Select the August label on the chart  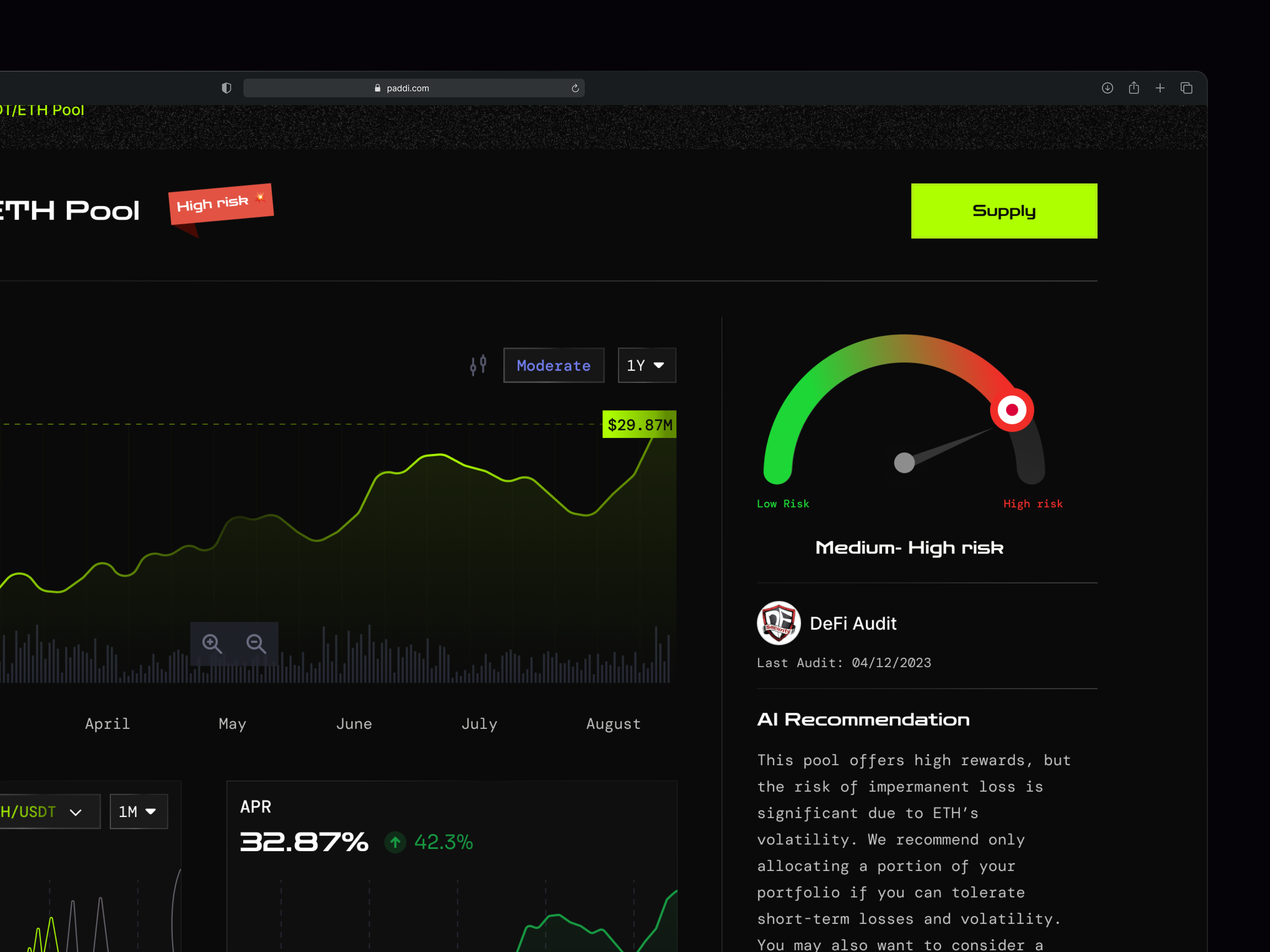(613, 724)
